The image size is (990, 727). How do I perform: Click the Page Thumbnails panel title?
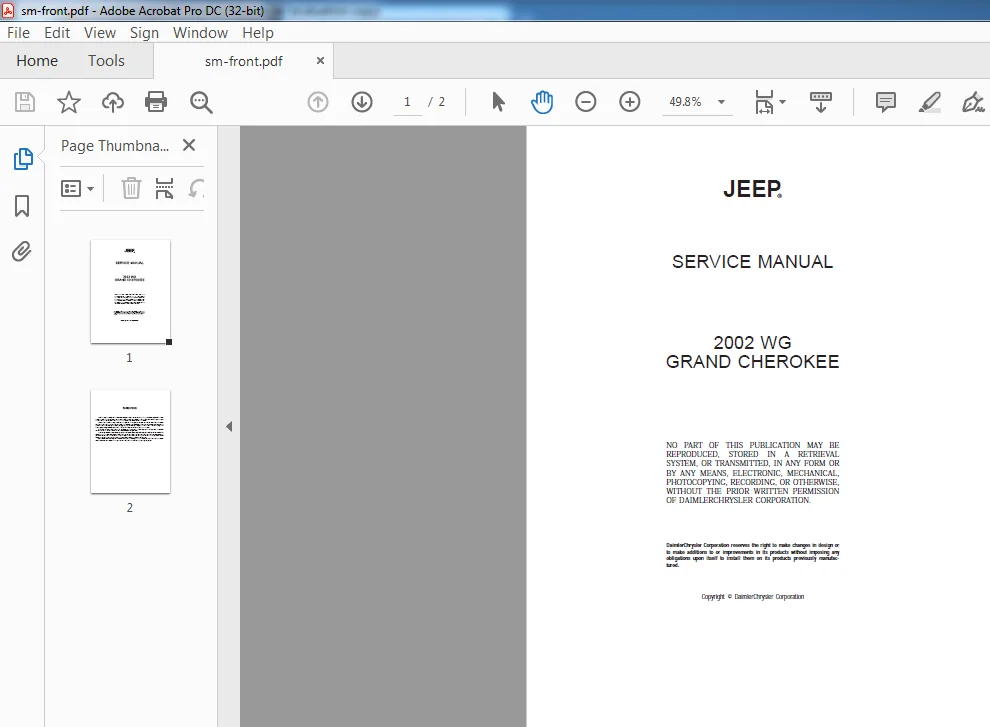115,146
